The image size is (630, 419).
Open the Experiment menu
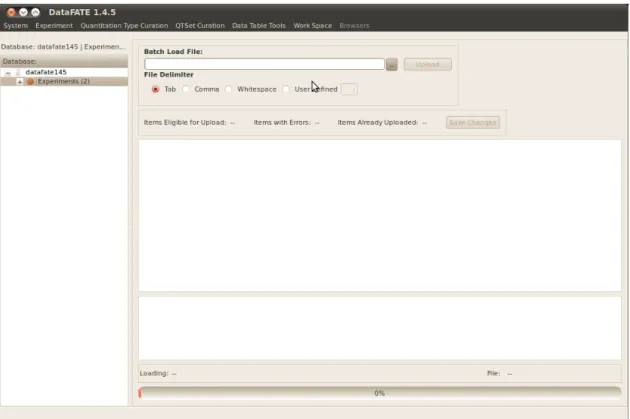[54, 25]
